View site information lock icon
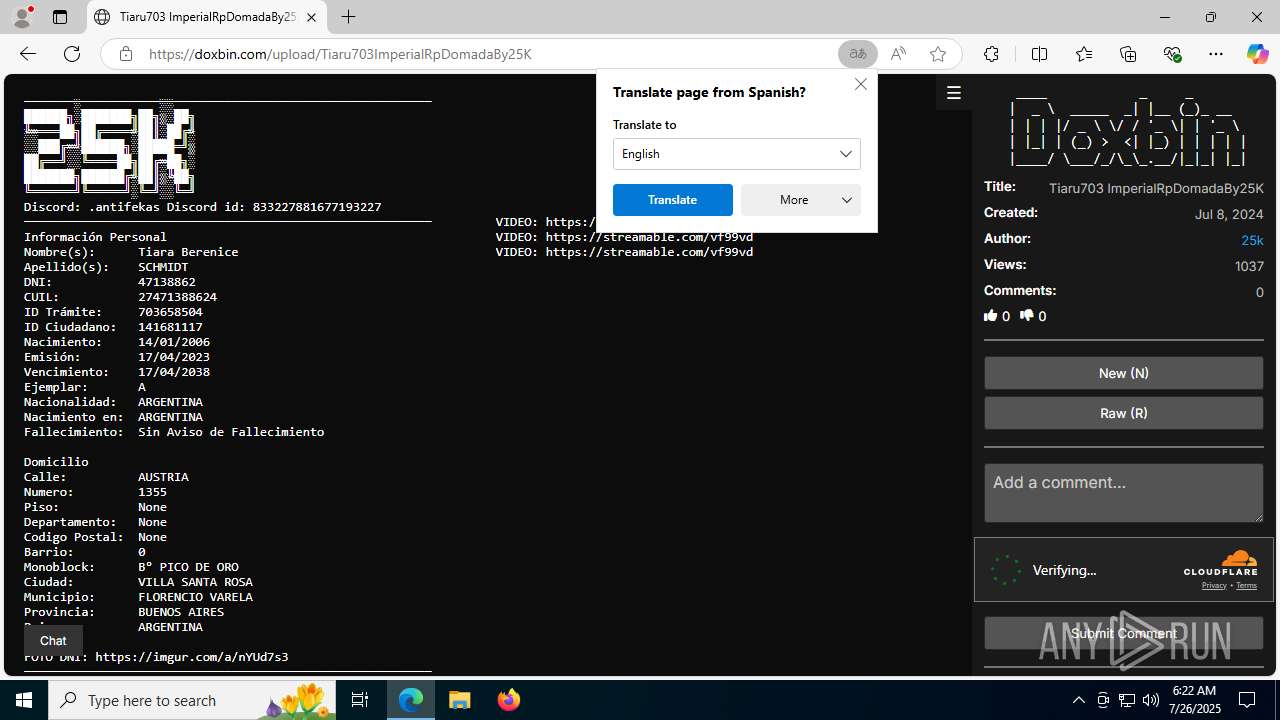The image size is (1280, 720). point(126,54)
